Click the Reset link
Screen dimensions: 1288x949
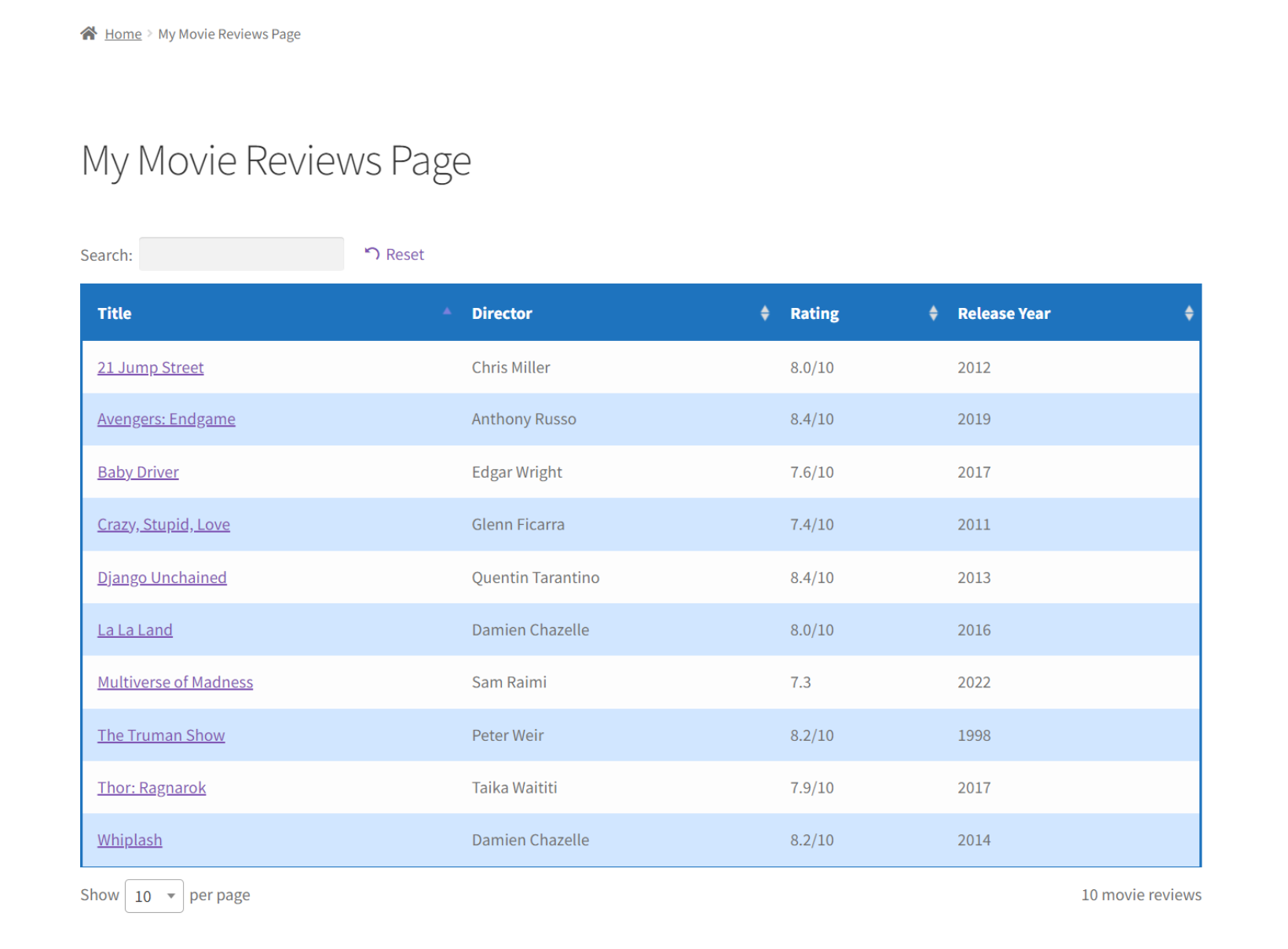[x=404, y=253]
